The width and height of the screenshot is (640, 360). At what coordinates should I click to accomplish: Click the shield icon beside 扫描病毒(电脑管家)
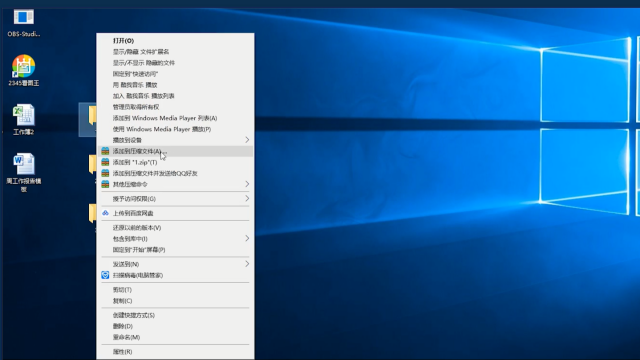tap(105, 275)
